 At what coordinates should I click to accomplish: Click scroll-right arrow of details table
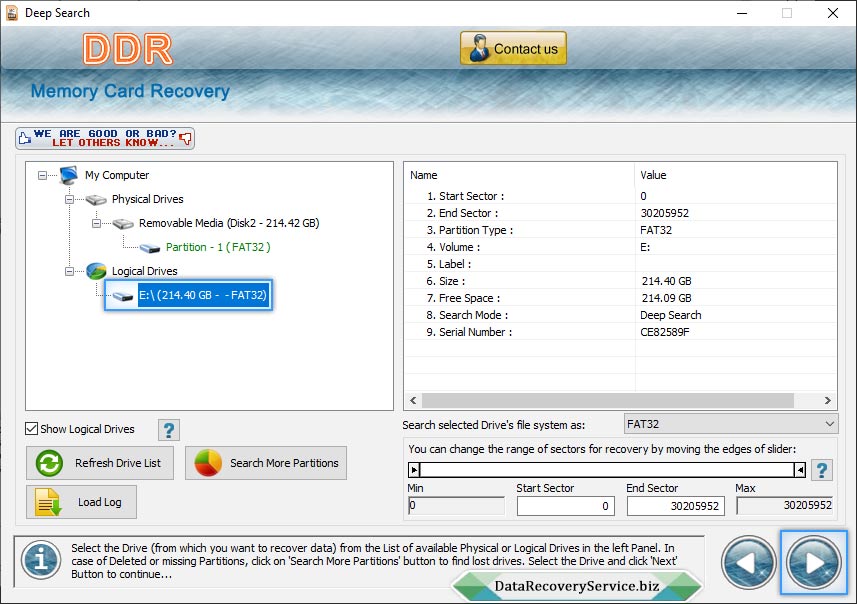point(827,401)
